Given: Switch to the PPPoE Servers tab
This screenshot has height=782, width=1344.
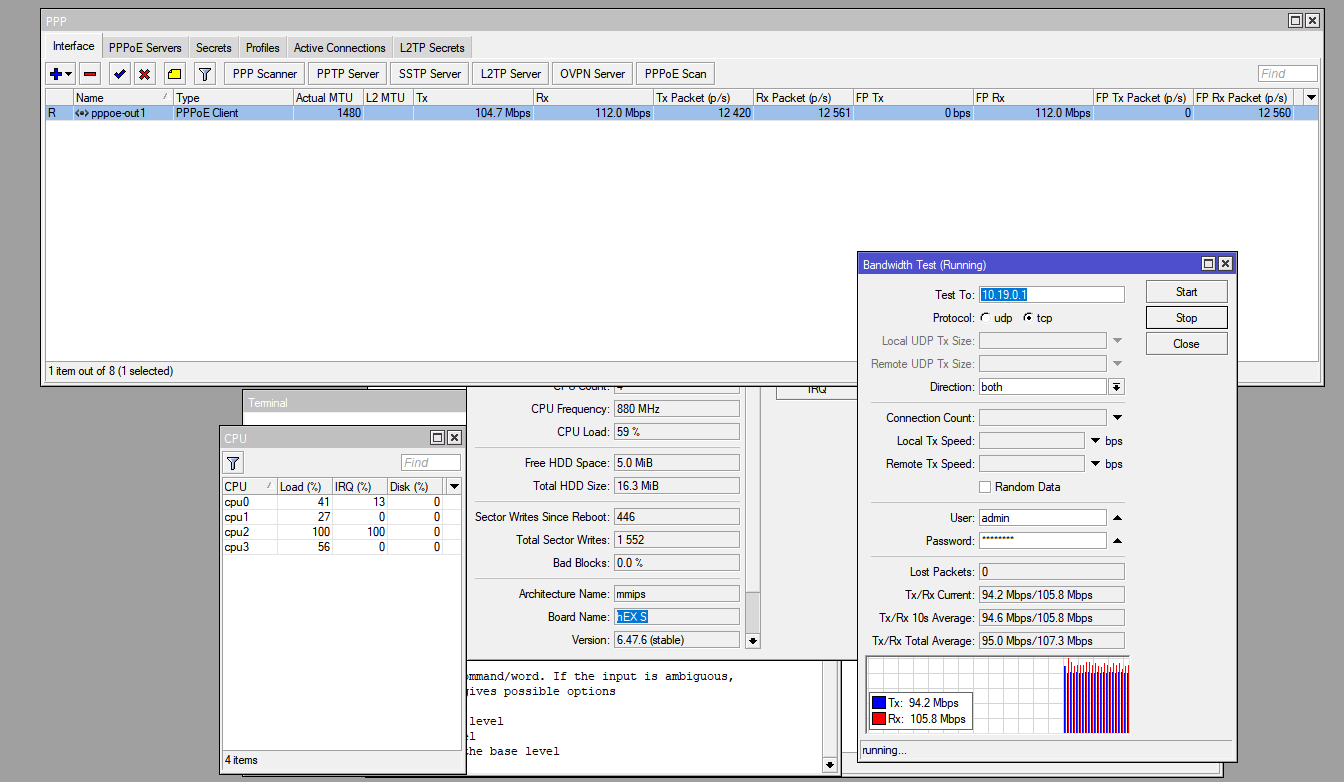Looking at the screenshot, I should pyautogui.click(x=145, y=48).
